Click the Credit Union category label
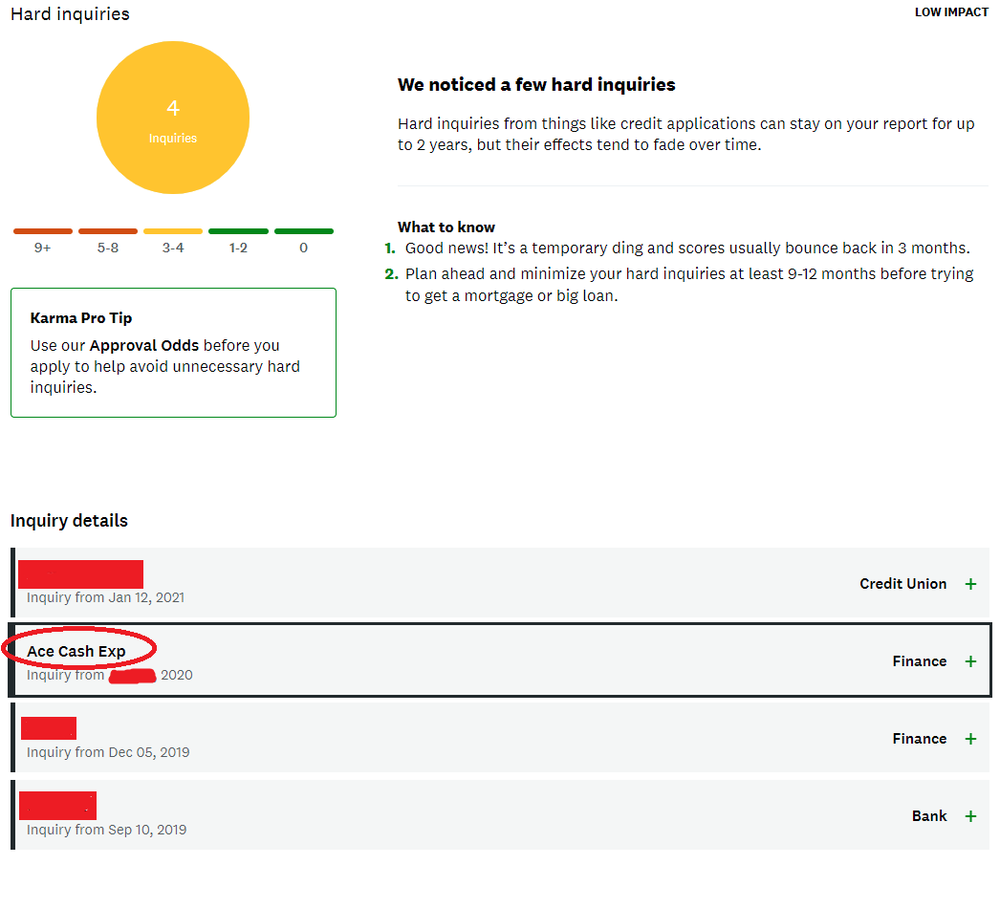1000x908 pixels. pos(903,584)
